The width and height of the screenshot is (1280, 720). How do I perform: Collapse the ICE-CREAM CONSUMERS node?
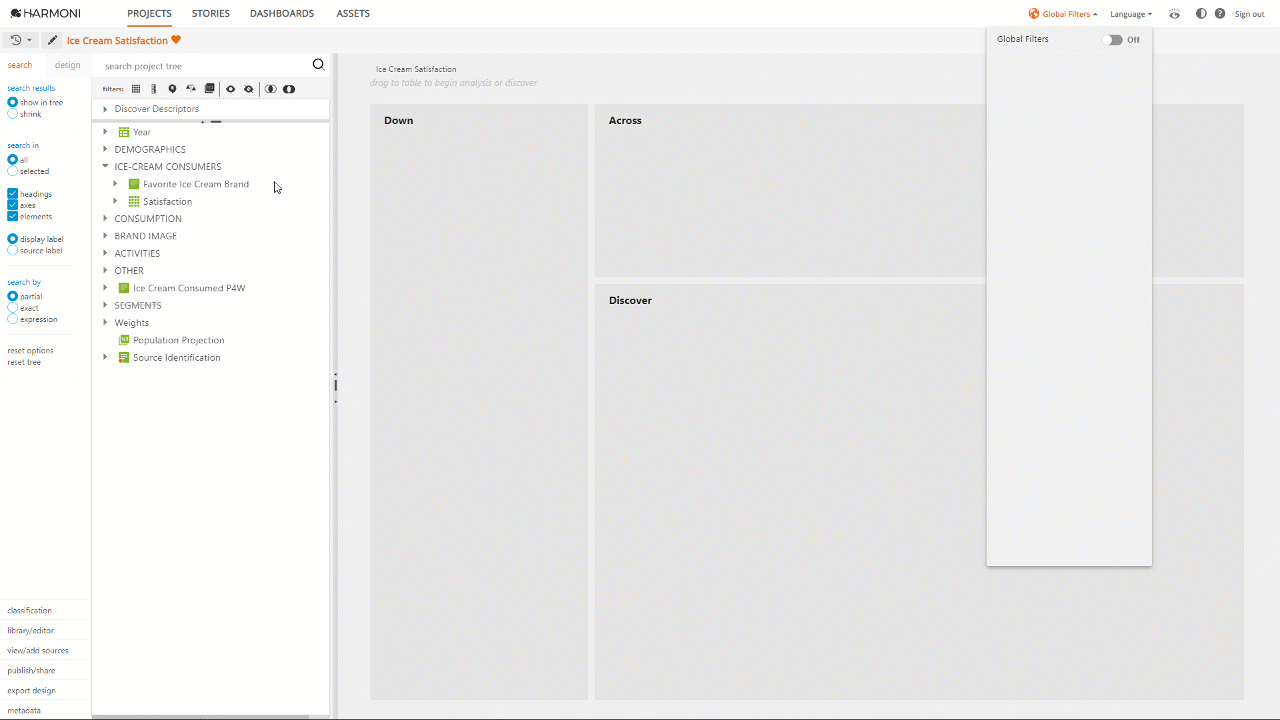pos(105,167)
